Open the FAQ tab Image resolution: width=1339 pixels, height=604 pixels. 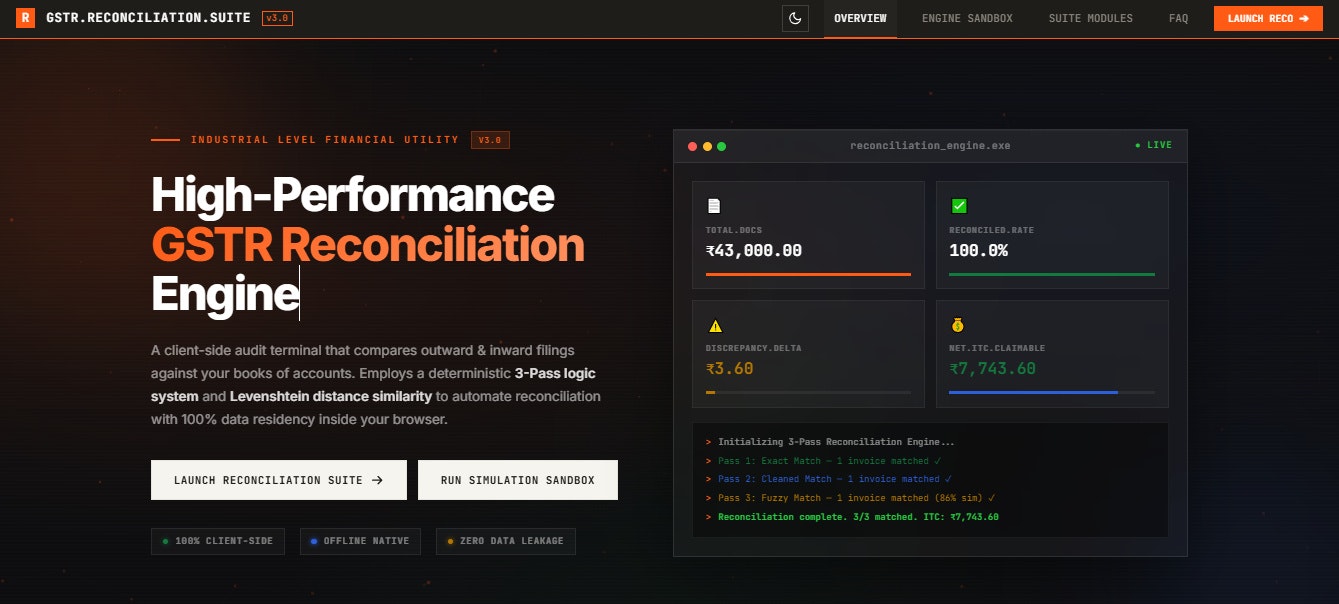(x=1178, y=18)
